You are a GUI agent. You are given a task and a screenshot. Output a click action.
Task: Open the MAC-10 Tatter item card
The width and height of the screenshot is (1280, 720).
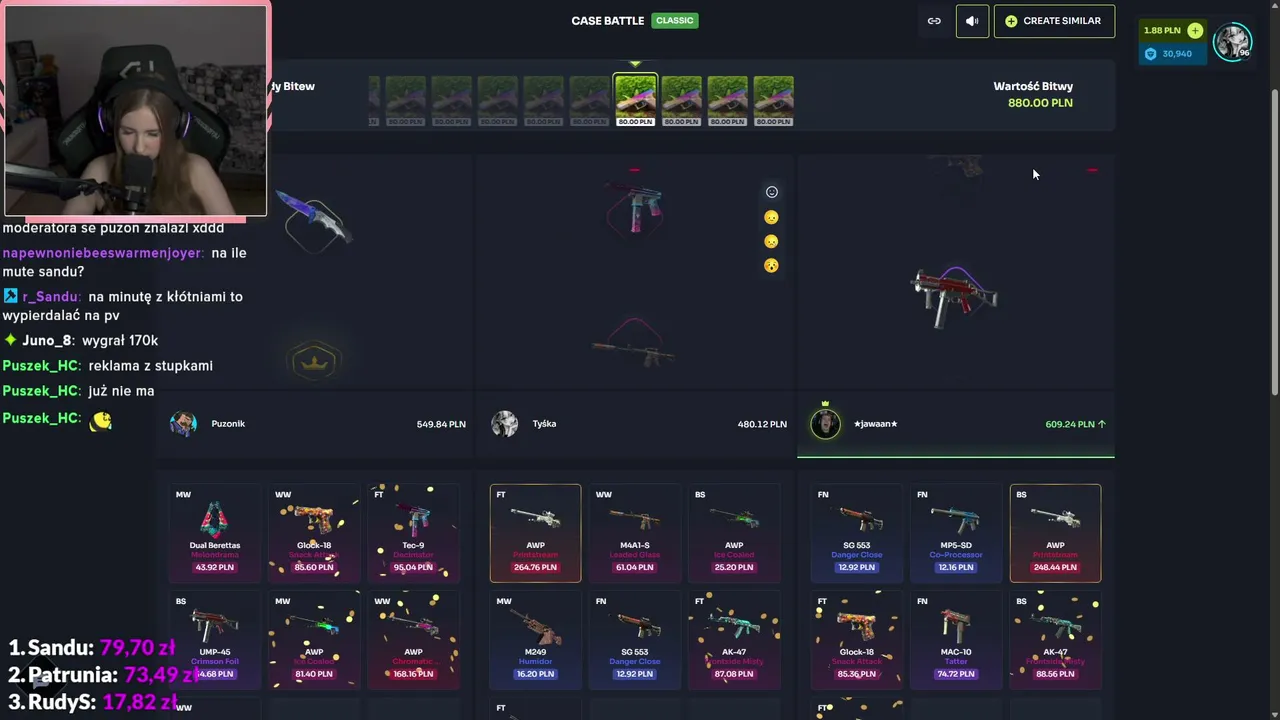point(956,640)
